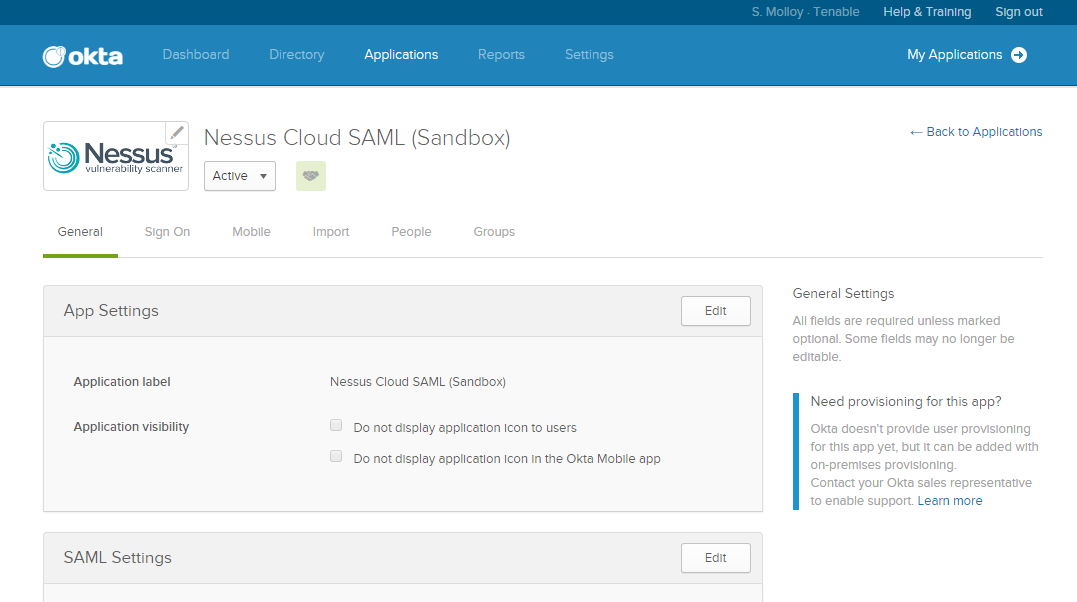Click Help & Training link
The image size is (1077, 602).
click(x=927, y=12)
